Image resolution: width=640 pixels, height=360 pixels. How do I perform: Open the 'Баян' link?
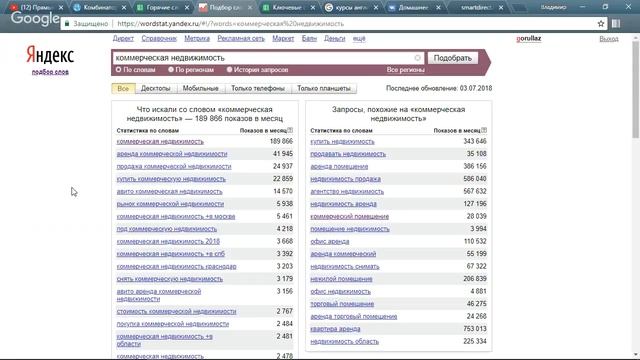point(309,38)
